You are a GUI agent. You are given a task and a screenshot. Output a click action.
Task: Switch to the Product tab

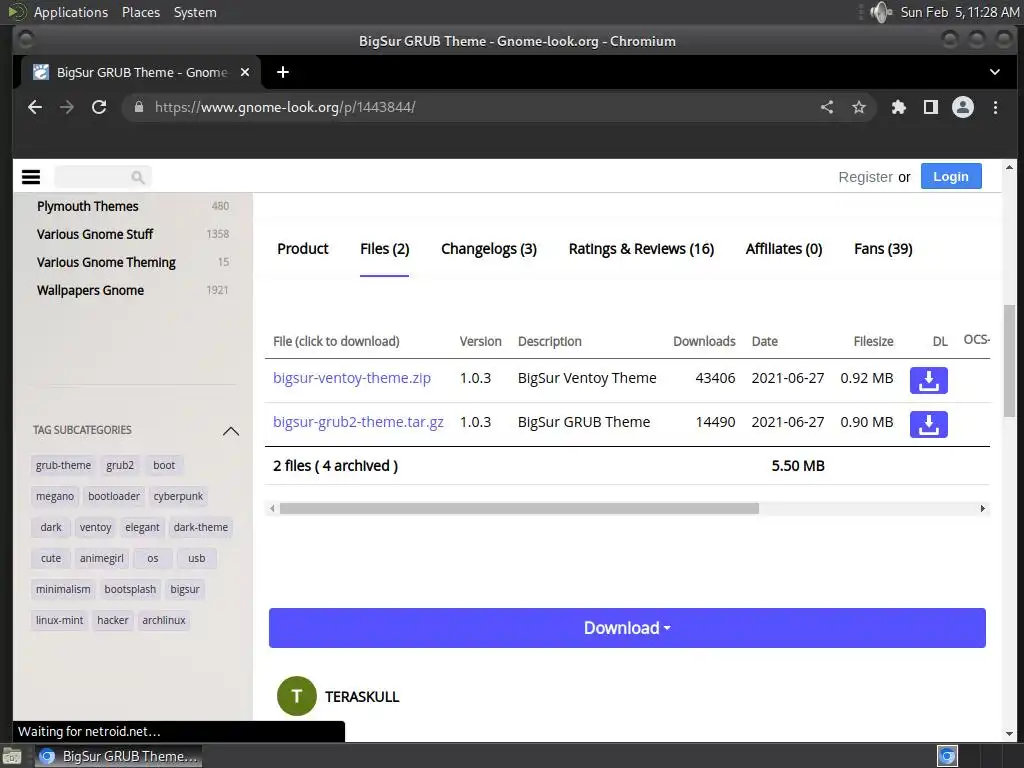pos(302,249)
